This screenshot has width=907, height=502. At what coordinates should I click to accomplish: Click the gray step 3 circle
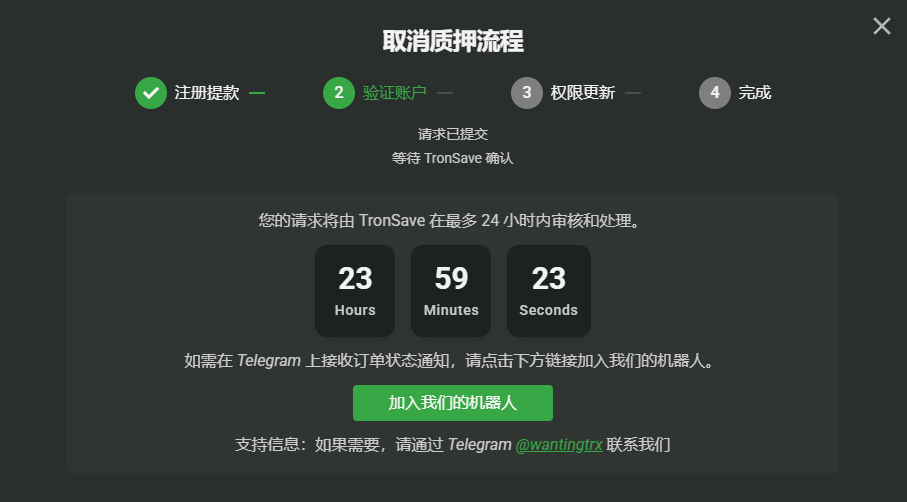click(x=527, y=93)
